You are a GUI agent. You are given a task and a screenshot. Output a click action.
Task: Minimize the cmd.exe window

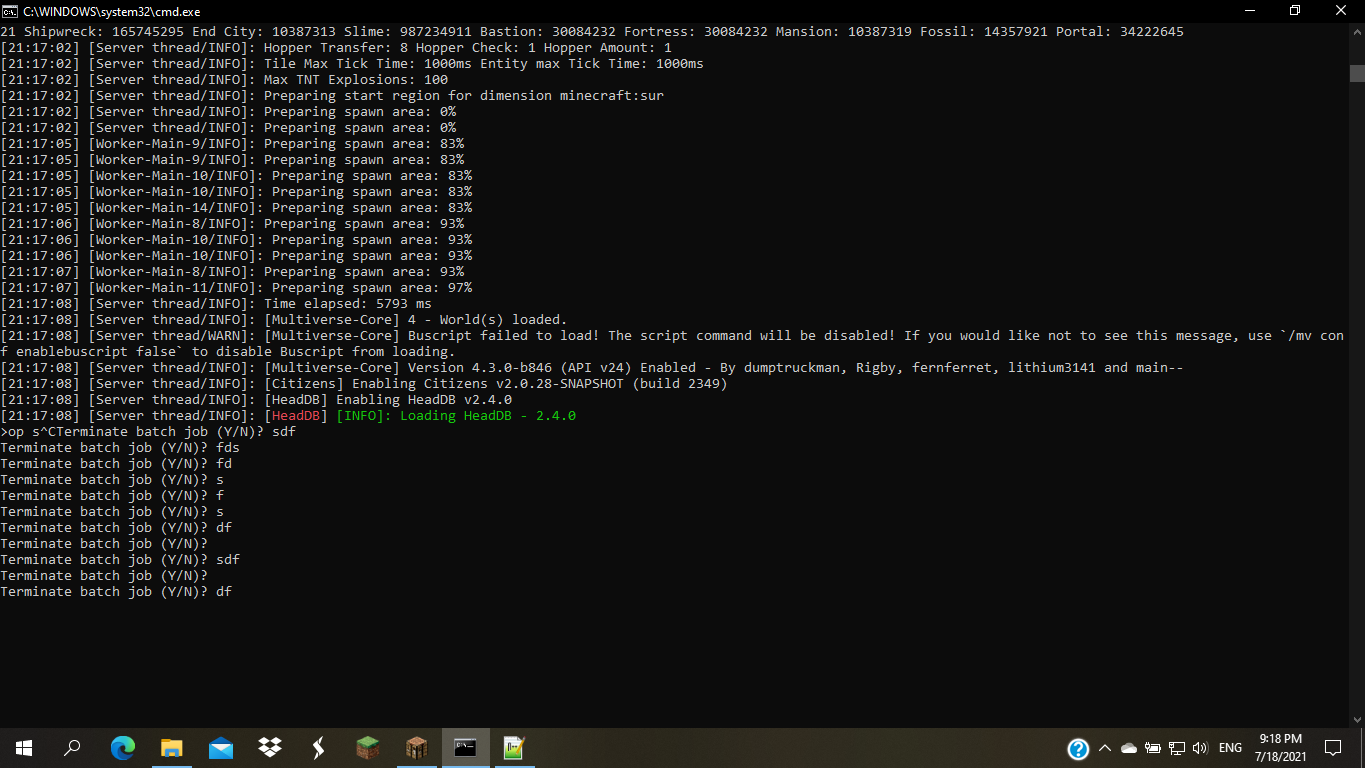[1249, 10]
